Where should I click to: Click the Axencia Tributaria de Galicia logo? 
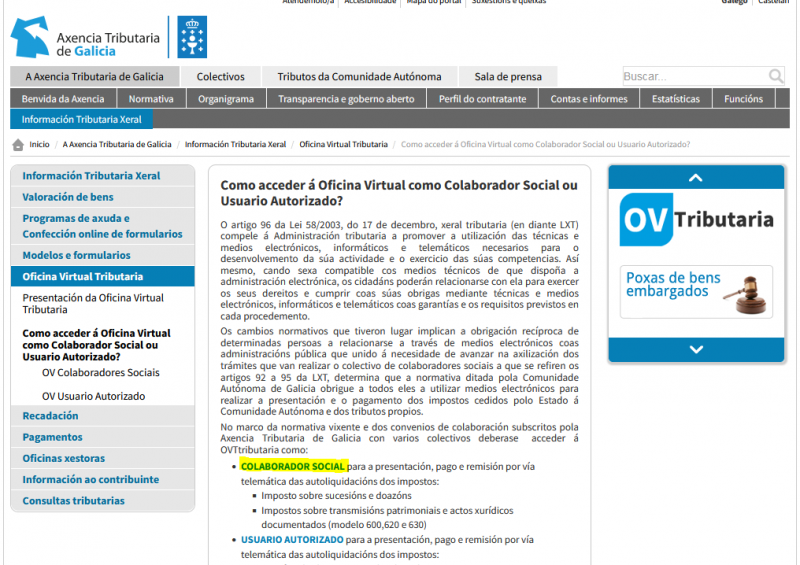click(x=85, y=37)
